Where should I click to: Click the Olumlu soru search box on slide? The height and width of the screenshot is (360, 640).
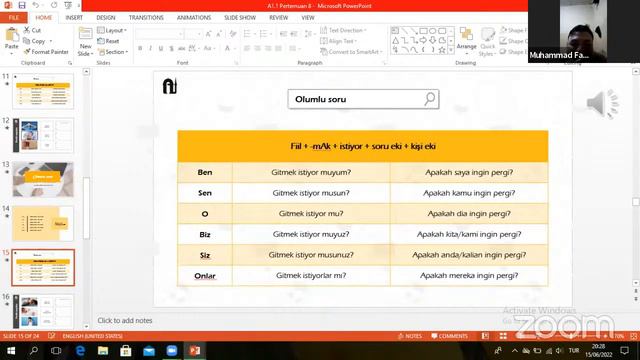(x=363, y=99)
